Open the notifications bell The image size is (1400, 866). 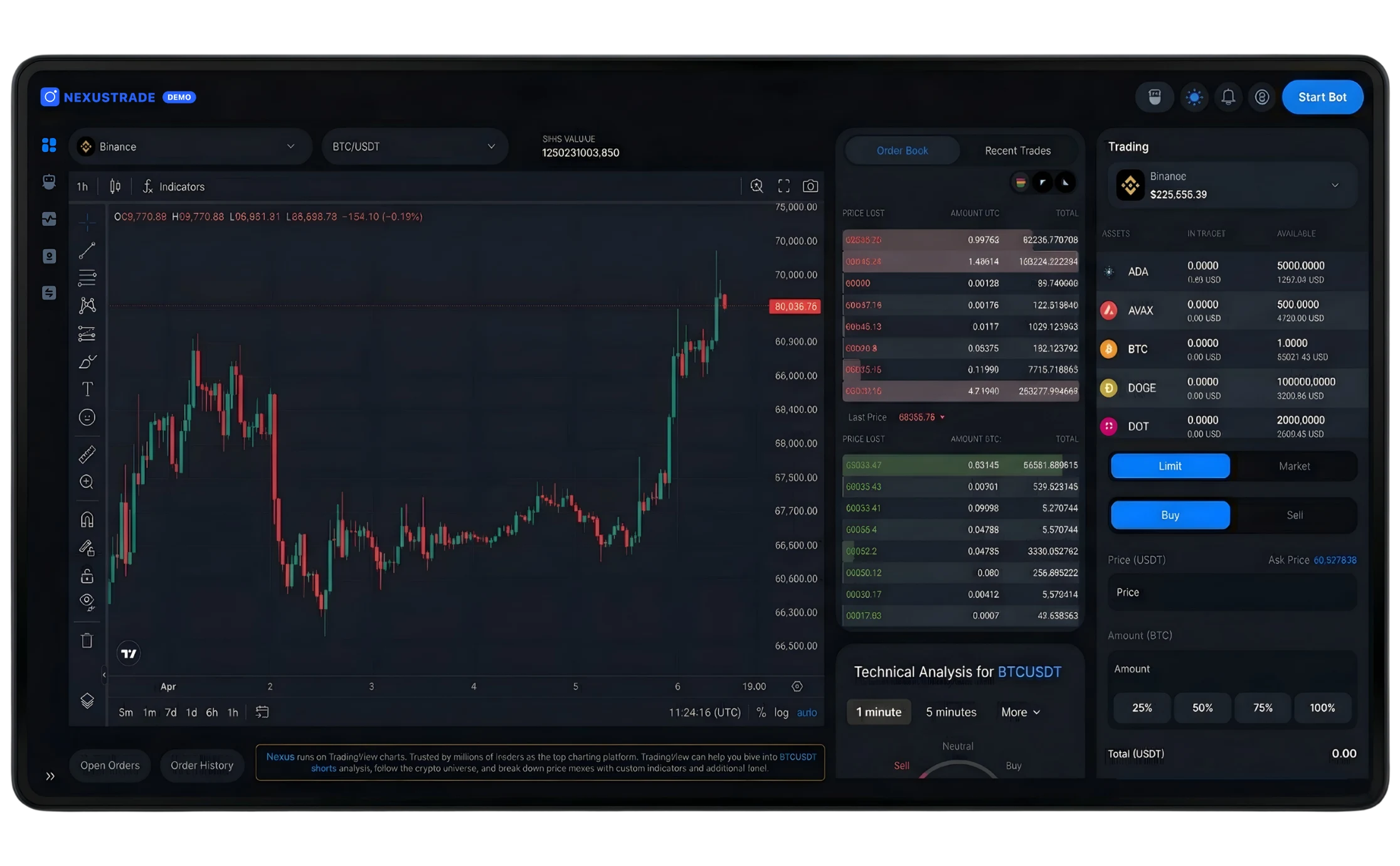[1228, 97]
